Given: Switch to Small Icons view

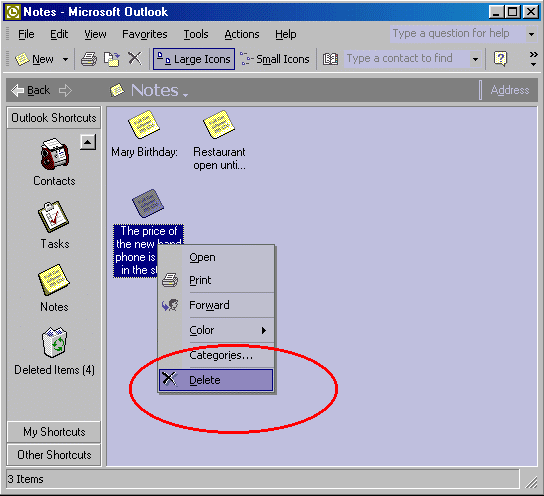Looking at the screenshot, I should (x=275, y=59).
